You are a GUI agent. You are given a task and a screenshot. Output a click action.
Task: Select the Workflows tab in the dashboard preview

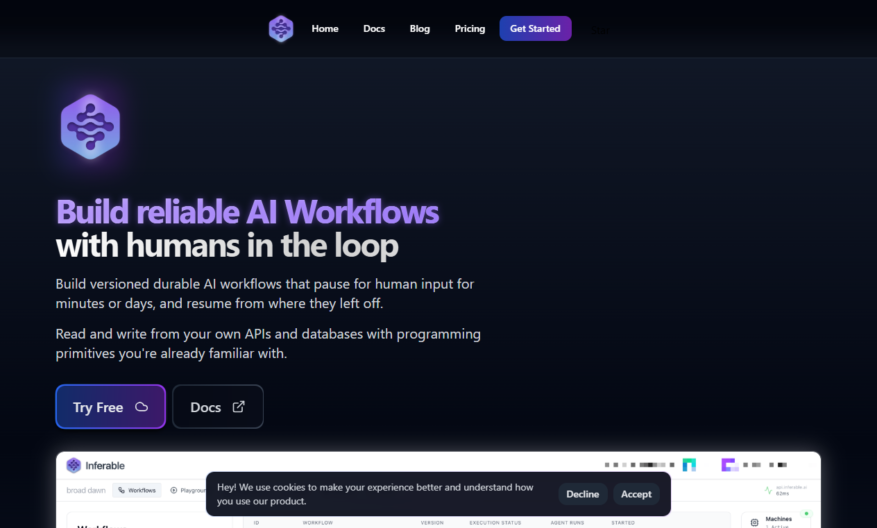pos(137,490)
